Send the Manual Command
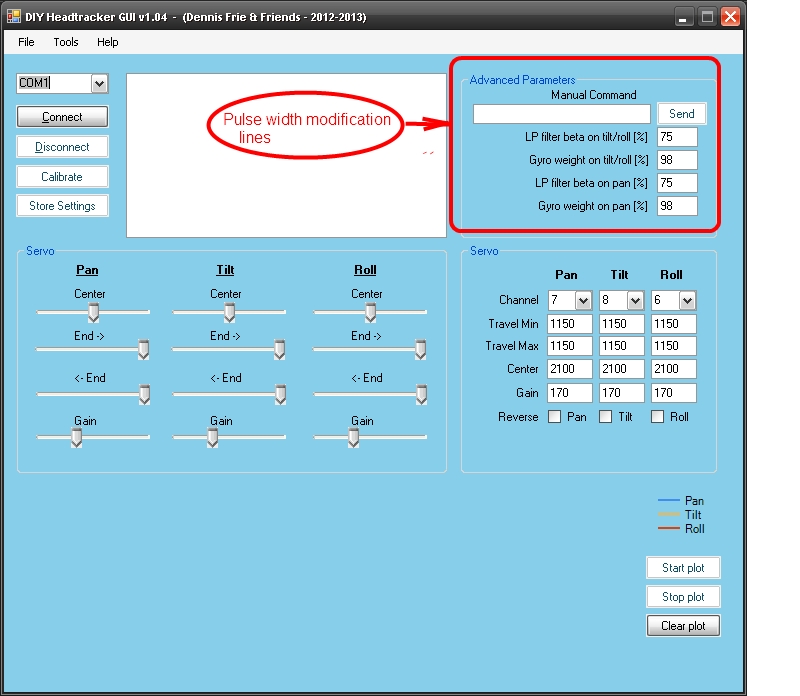Image resolution: width=800 pixels, height=696 pixels. point(682,113)
